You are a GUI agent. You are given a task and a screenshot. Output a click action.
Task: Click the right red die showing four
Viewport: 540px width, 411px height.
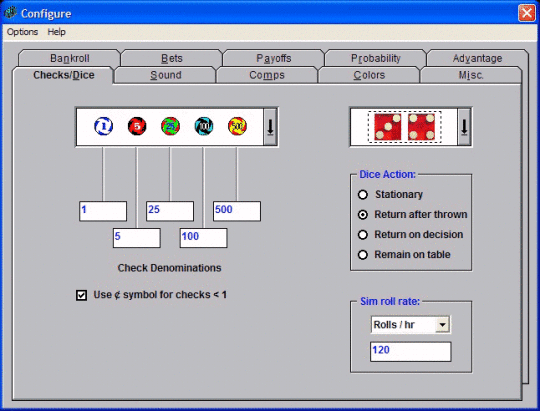tap(421, 127)
